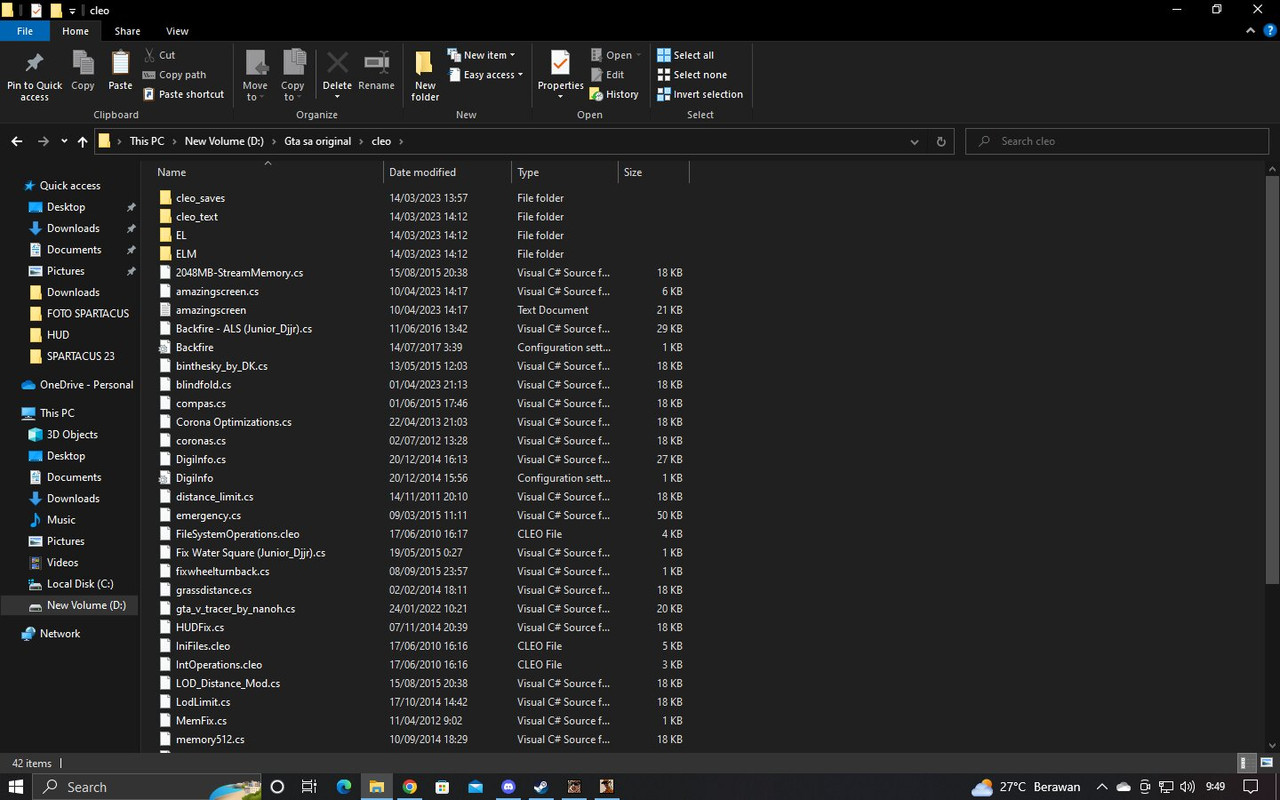This screenshot has height=800, width=1280.
Task: Click the Rename button in the Organize group
Action: click(x=376, y=71)
